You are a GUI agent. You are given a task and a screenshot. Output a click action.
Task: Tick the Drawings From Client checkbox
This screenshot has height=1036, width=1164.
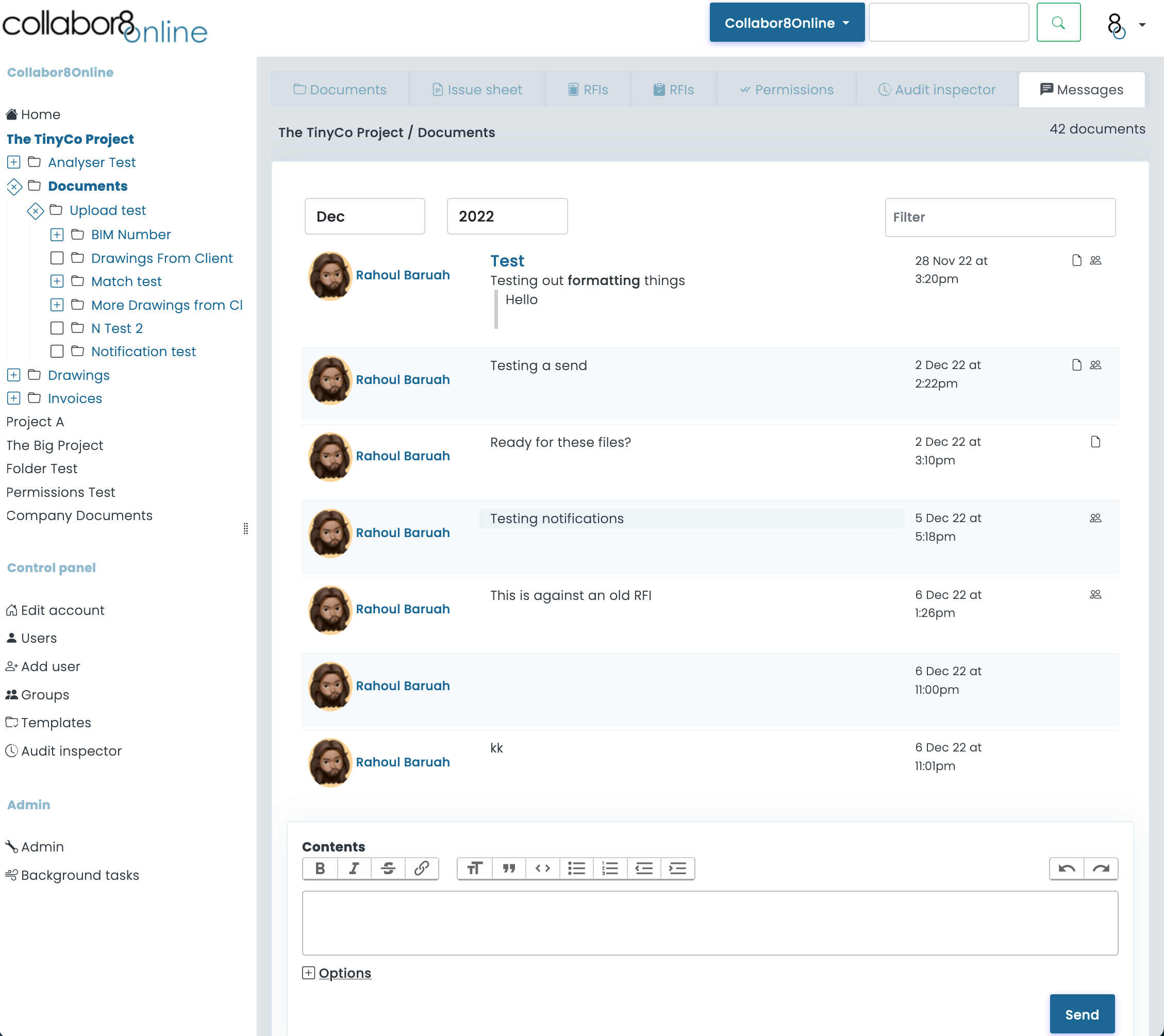pyautogui.click(x=56, y=258)
